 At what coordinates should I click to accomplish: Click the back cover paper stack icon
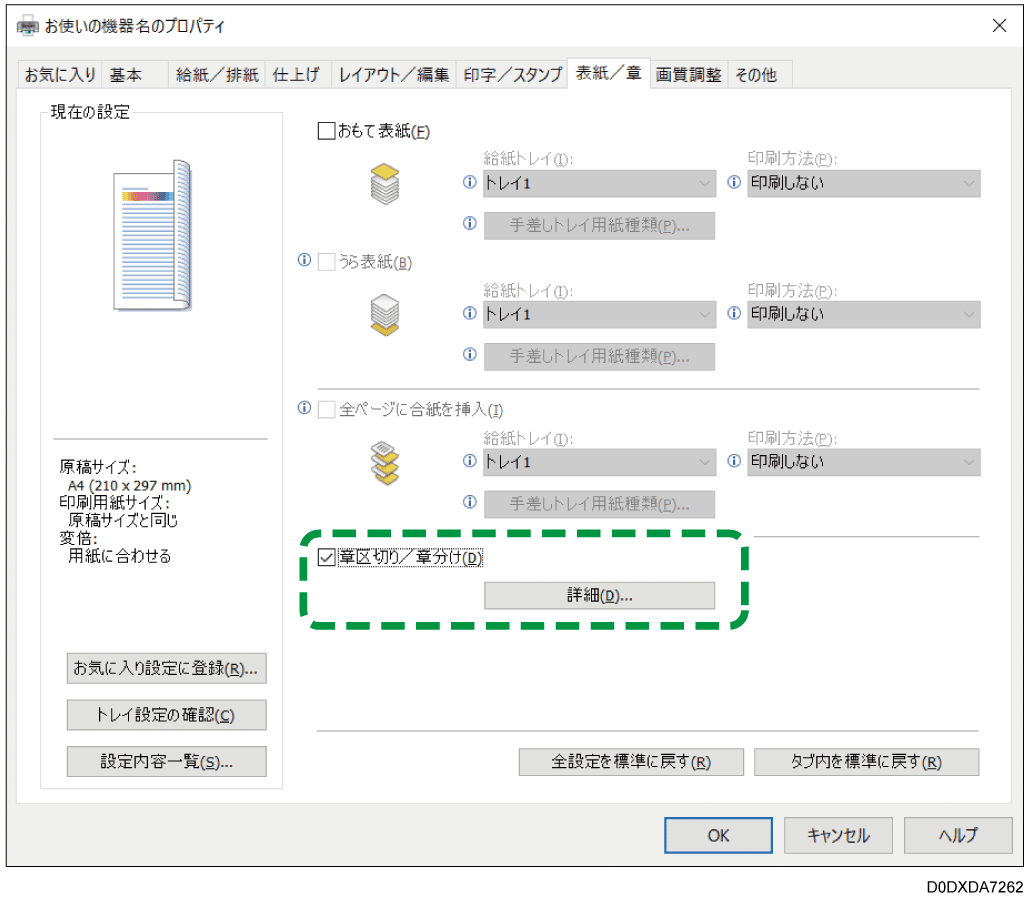pyautogui.click(x=386, y=313)
